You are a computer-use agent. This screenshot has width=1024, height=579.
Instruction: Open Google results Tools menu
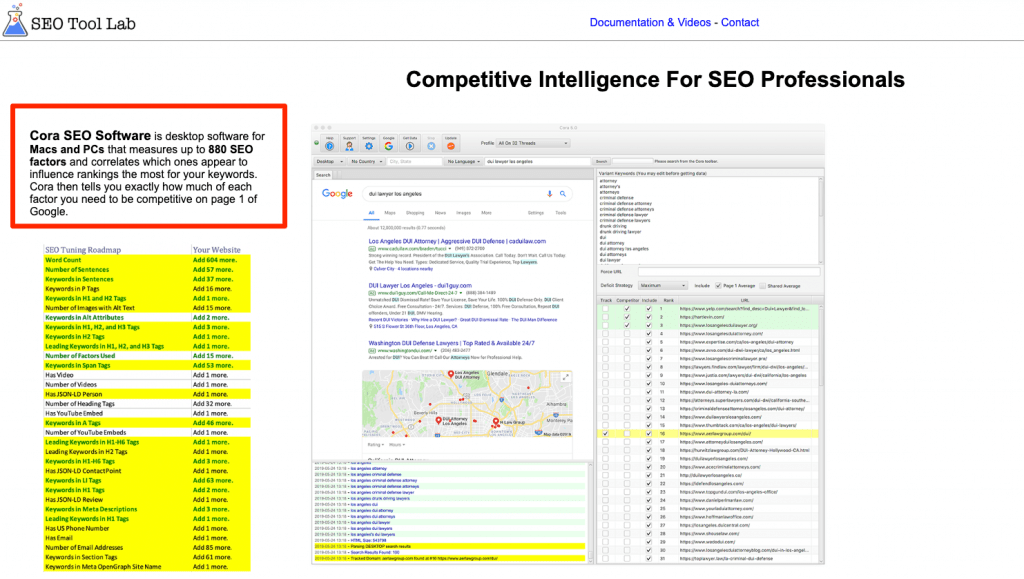tap(560, 213)
